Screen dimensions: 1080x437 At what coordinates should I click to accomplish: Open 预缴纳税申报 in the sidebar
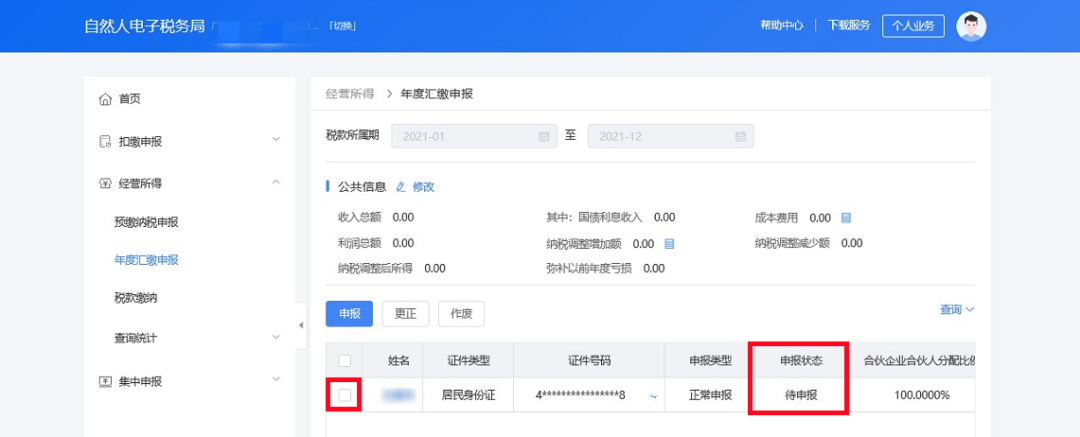146,223
